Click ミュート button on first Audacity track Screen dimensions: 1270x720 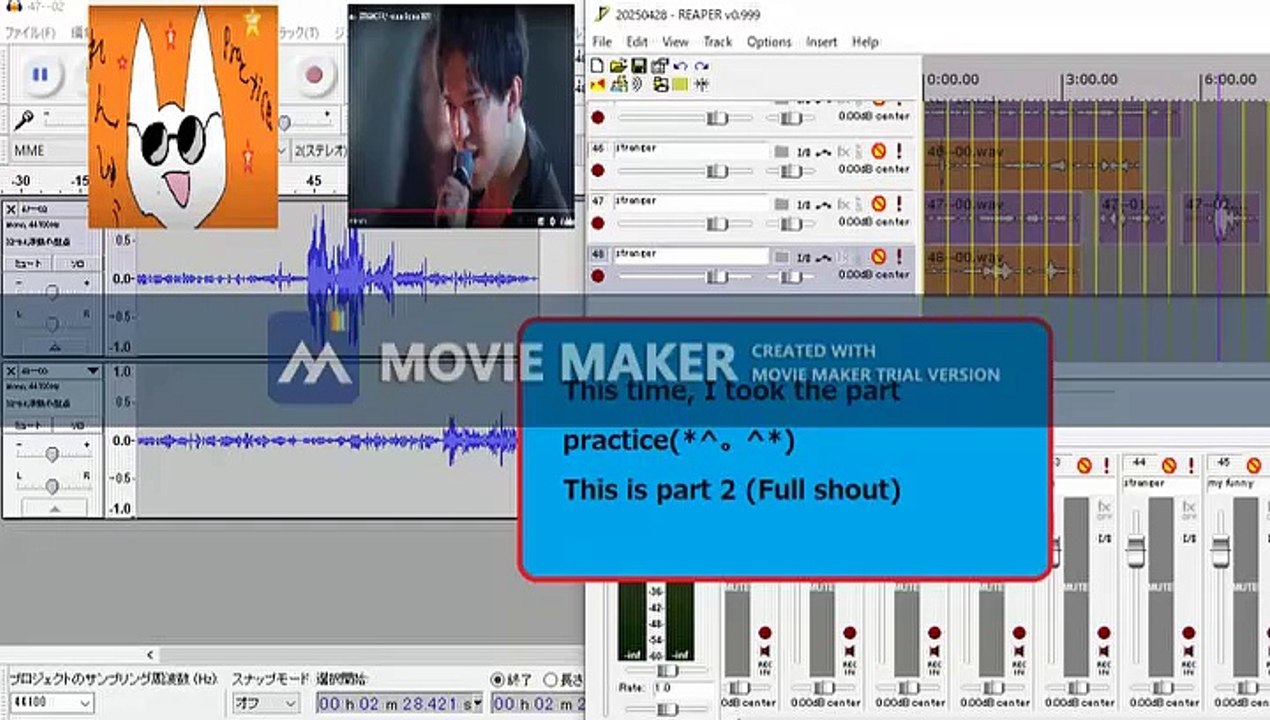point(28,264)
